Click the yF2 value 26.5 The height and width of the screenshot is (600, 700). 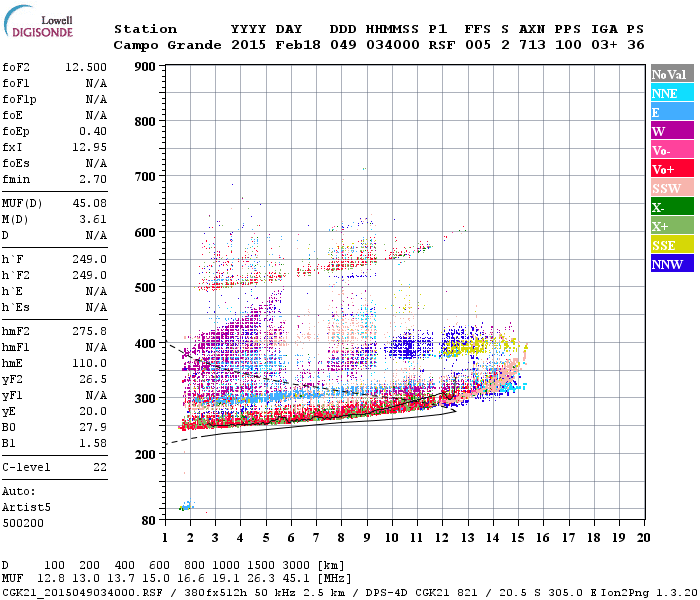[x=93, y=379]
